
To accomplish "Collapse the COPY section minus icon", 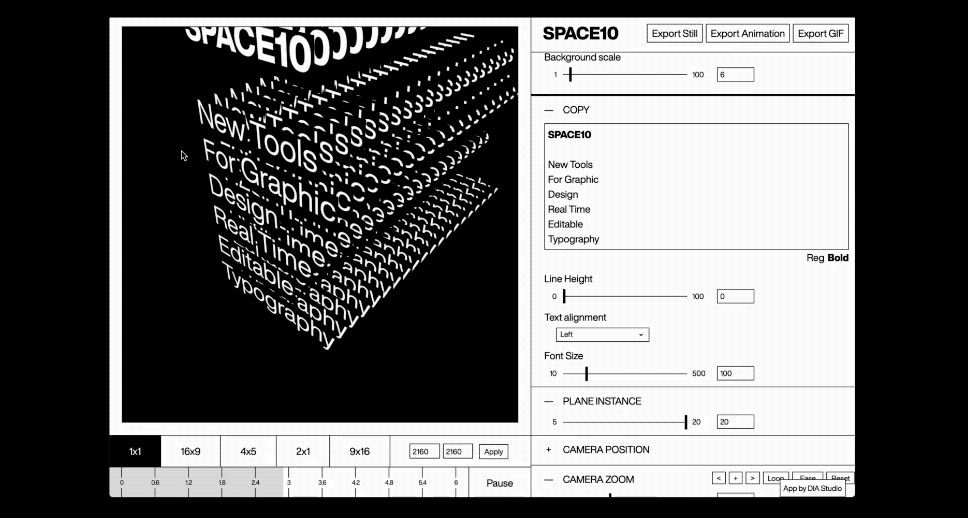I will click(x=549, y=110).
